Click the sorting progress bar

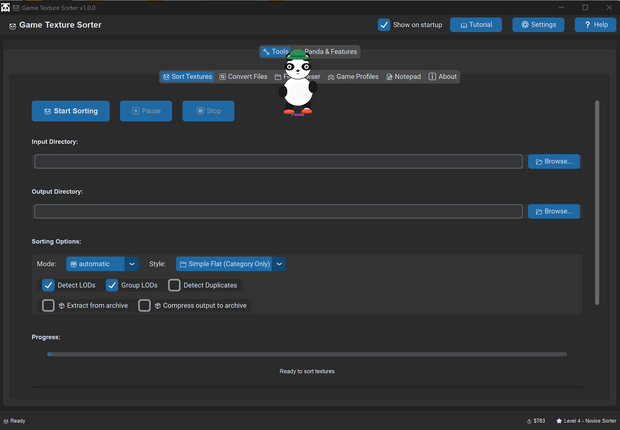coord(306,354)
